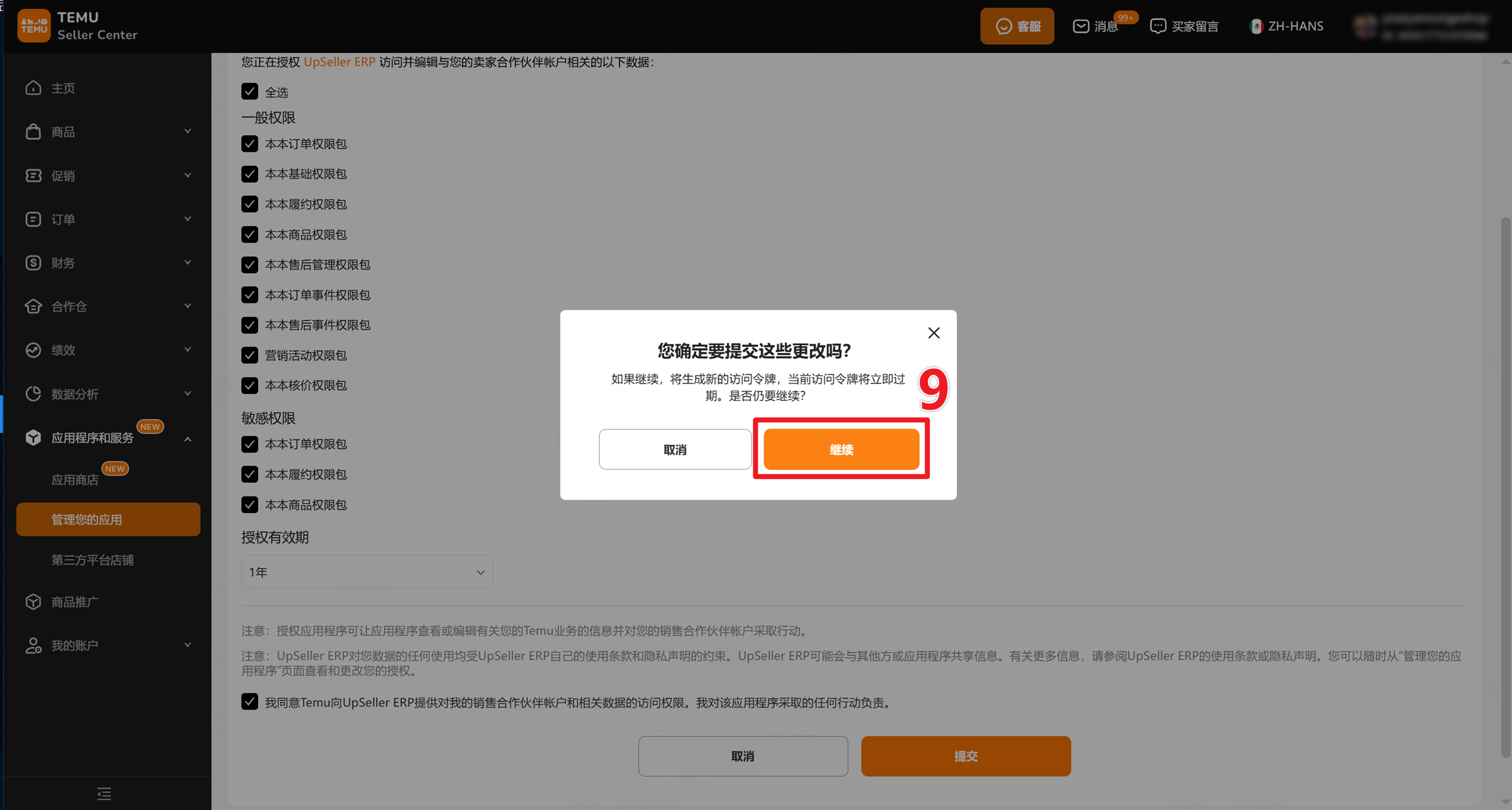The height and width of the screenshot is (810, 1512).
Task: Open the 主页 home icon
Action: pos(33,88)
